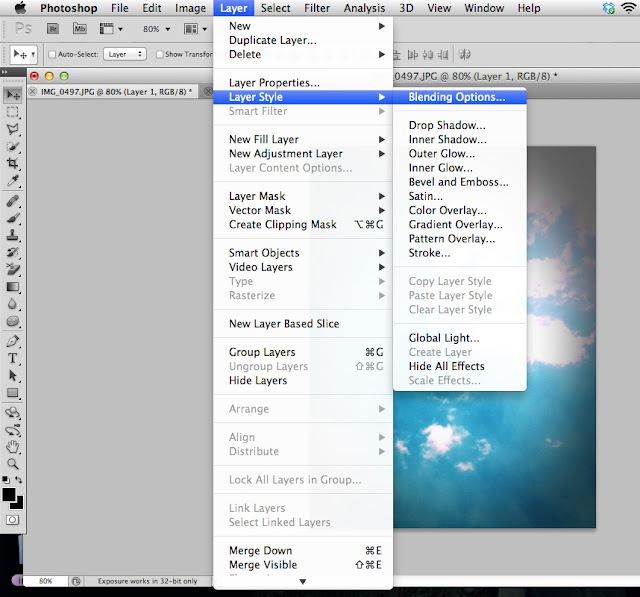Image resolution: width=640 pixels, height=597 pixels.
Task: Swap foreground and background colors
Action: [19, 480]
